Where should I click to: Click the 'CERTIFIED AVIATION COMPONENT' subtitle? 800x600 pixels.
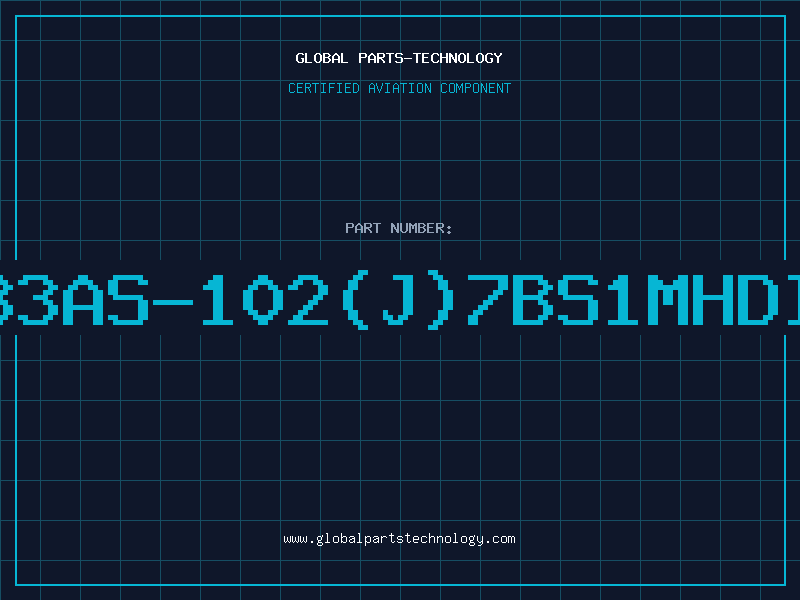pos(399,88)
